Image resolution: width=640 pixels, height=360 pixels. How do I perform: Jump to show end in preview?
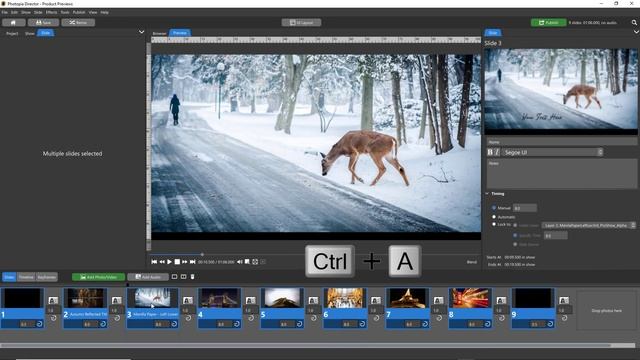(x=192, y=262)
